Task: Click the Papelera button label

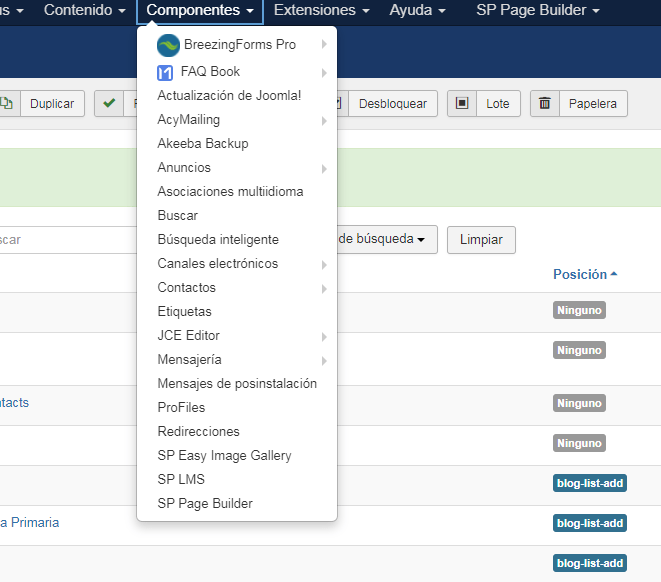Action: 593,104
